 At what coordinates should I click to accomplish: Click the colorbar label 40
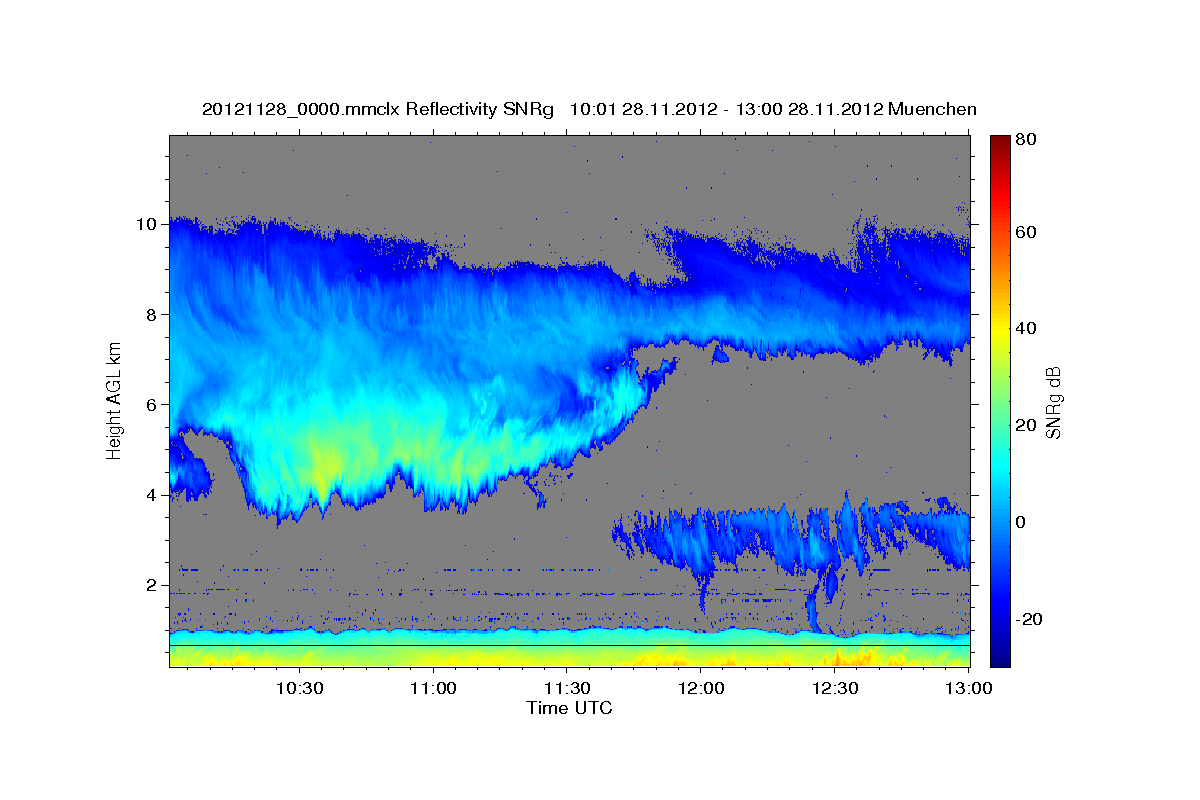(1025, 328)
